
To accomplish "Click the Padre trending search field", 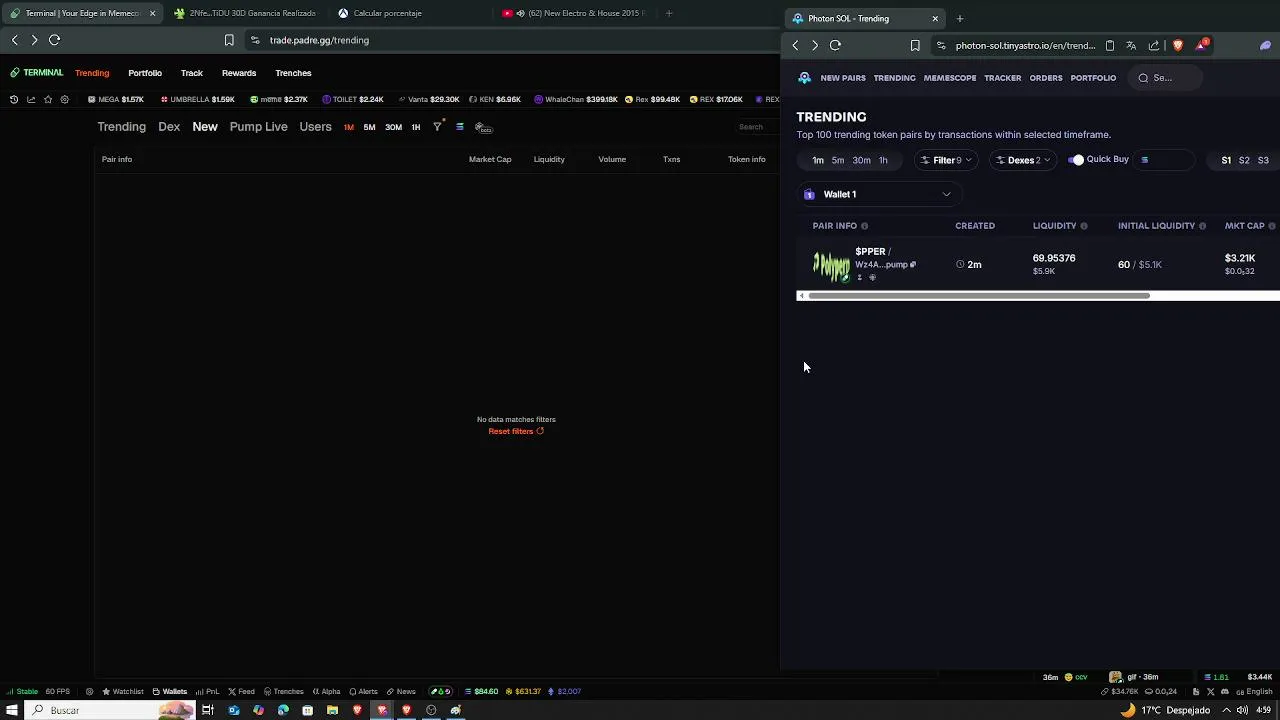I will click(x=755, y=127).
